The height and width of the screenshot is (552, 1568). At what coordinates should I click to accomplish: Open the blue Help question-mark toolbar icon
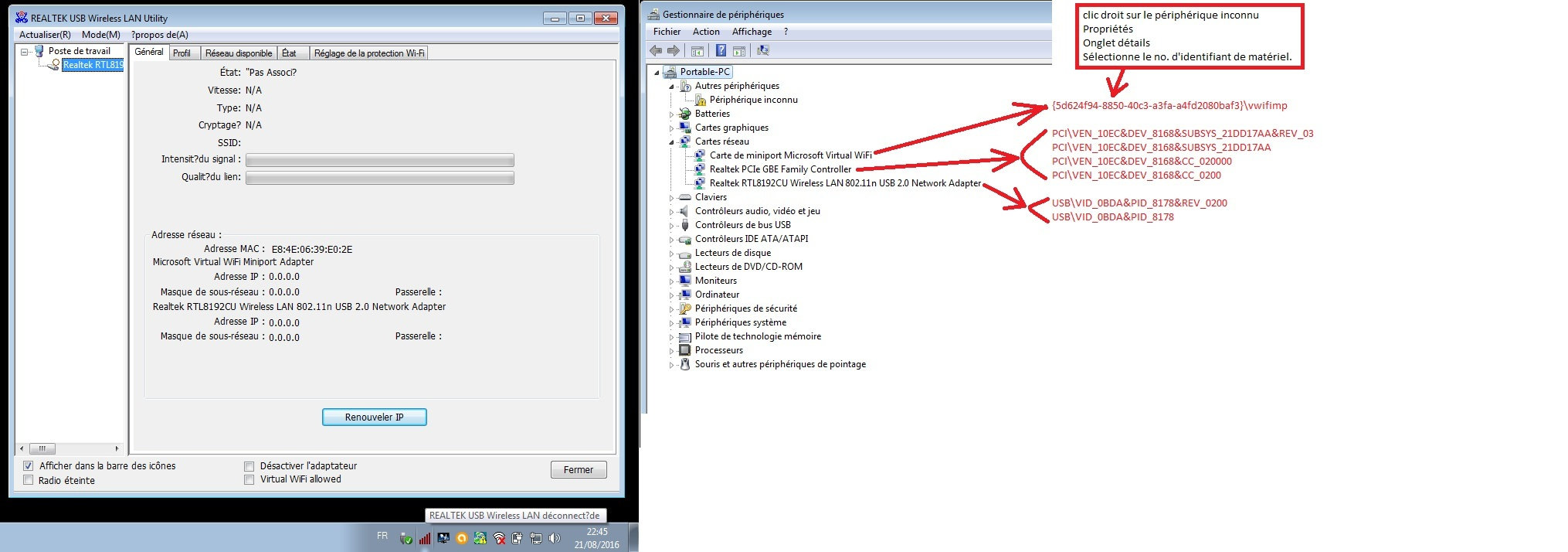[721, 51]
